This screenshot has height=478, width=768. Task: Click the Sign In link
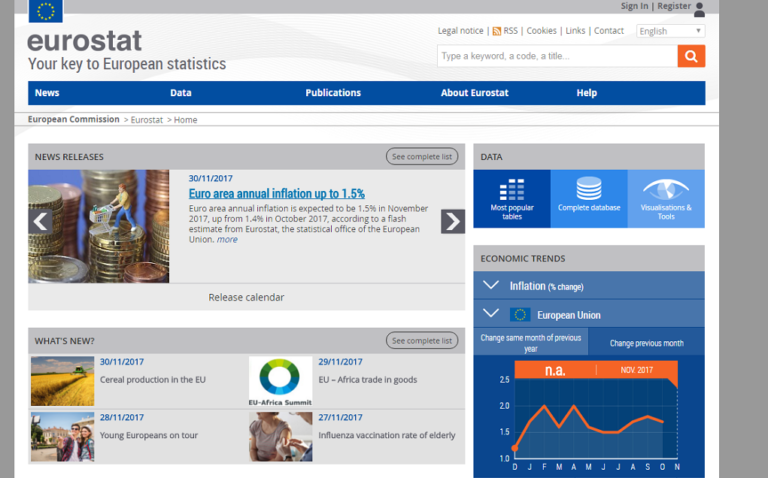(634, 6)
